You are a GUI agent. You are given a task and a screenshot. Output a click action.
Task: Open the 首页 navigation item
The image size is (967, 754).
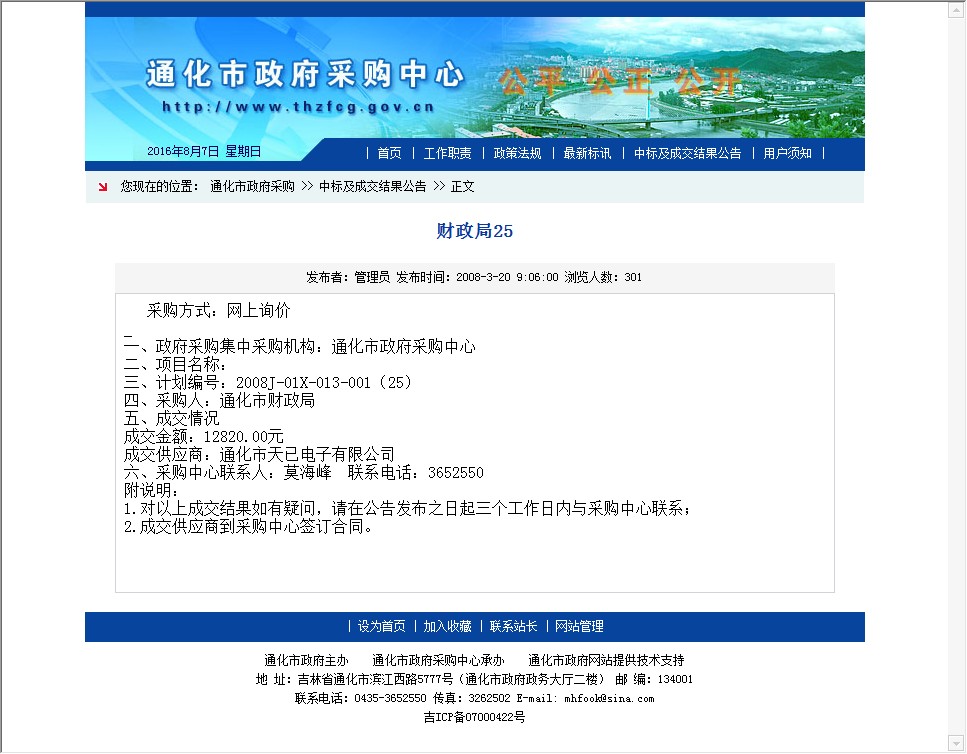[389, 153]
